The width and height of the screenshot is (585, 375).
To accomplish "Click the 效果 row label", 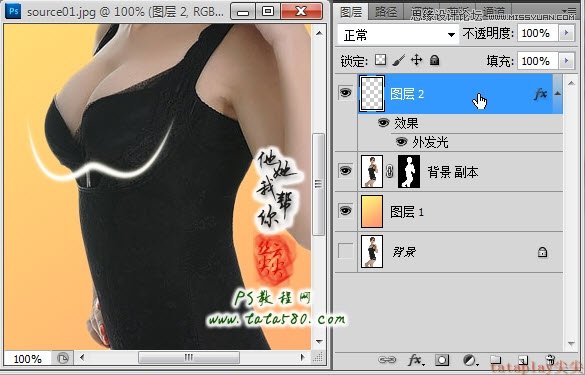I will coord(406,123).
